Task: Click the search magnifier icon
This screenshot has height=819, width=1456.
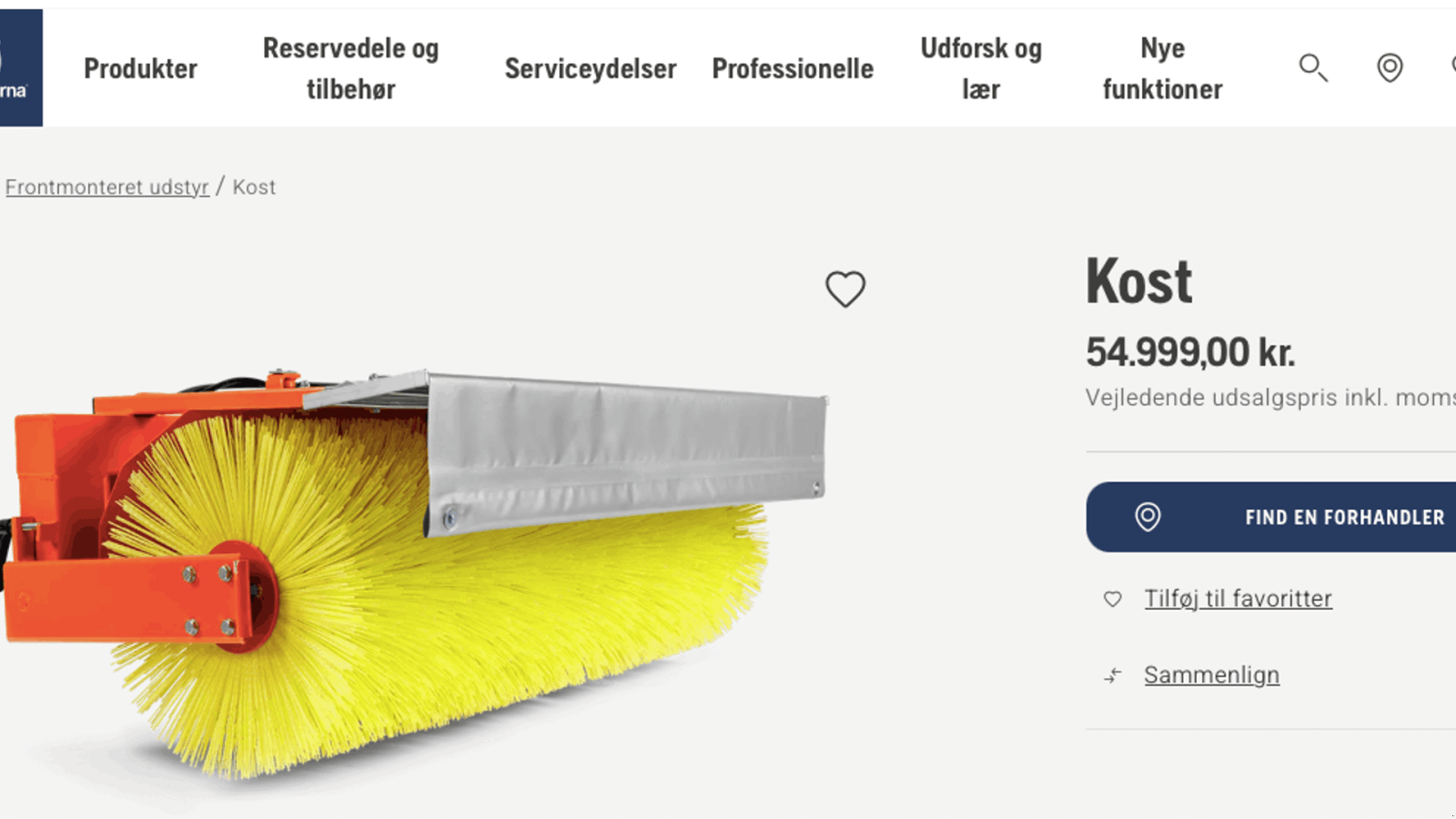Action: (1313, 67)
